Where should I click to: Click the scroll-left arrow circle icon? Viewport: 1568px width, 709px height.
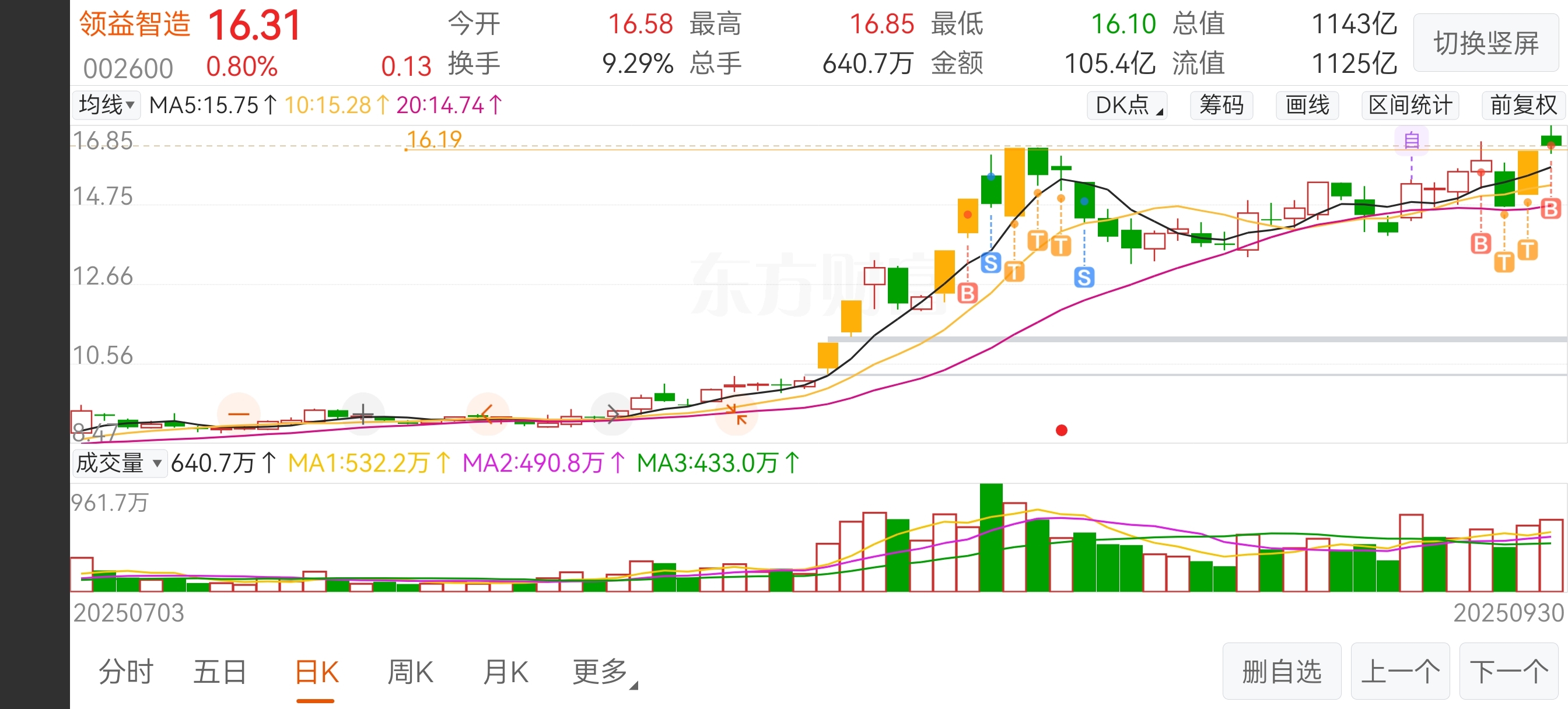coord(487,414)
